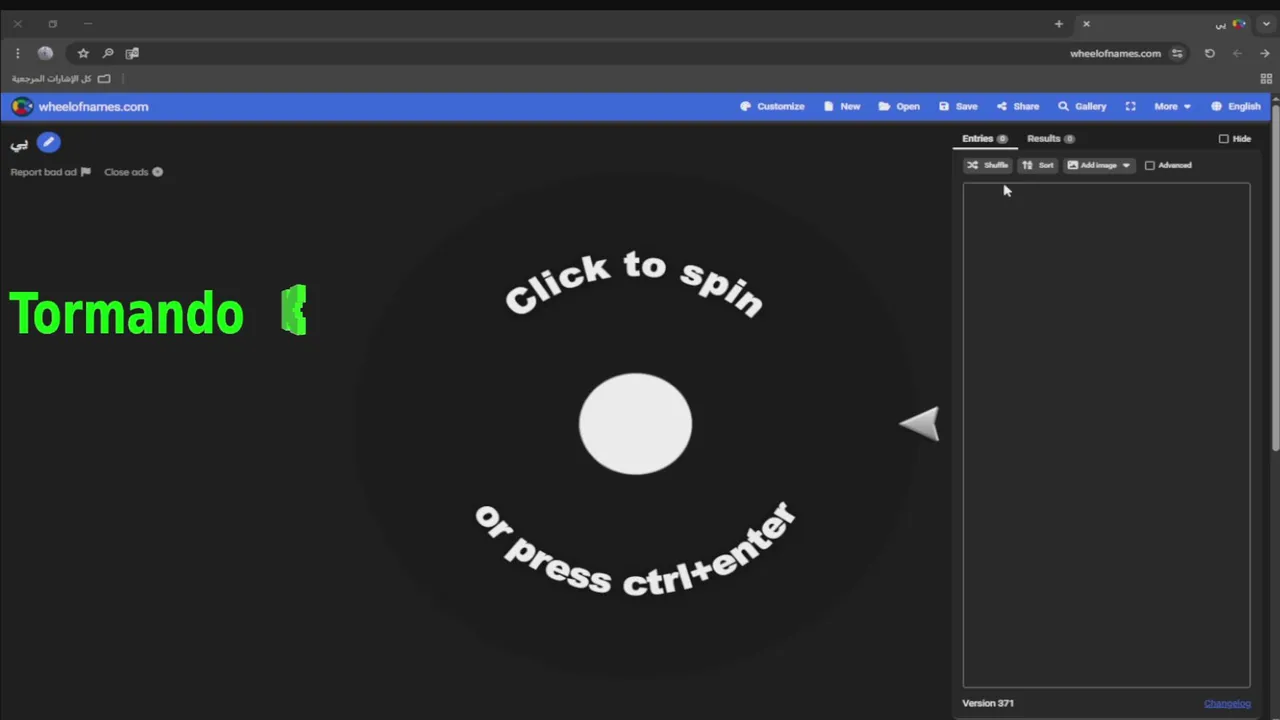The height and width of the screenshot is (720, 1280).
Task: Enable the Advanced checkbox
Action: point(1149,165)
